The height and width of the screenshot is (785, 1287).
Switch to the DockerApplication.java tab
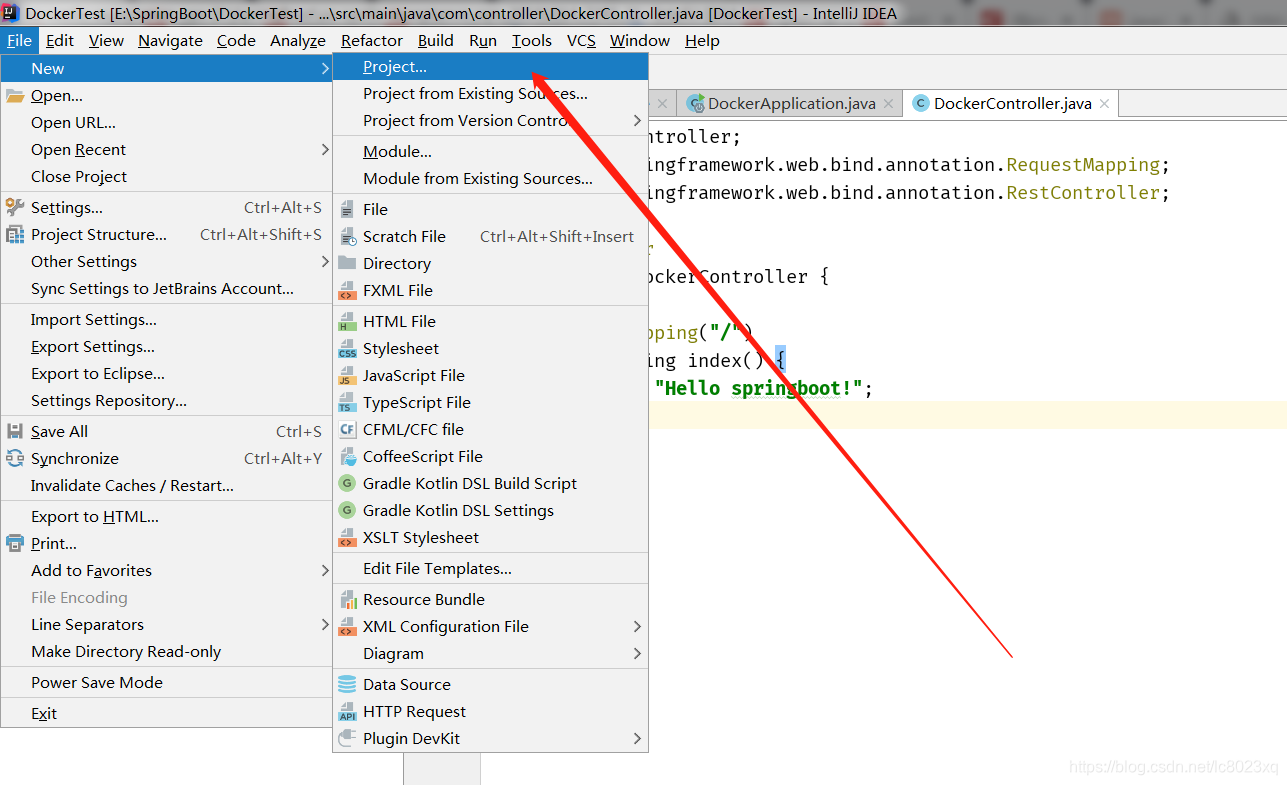[791, 103]
